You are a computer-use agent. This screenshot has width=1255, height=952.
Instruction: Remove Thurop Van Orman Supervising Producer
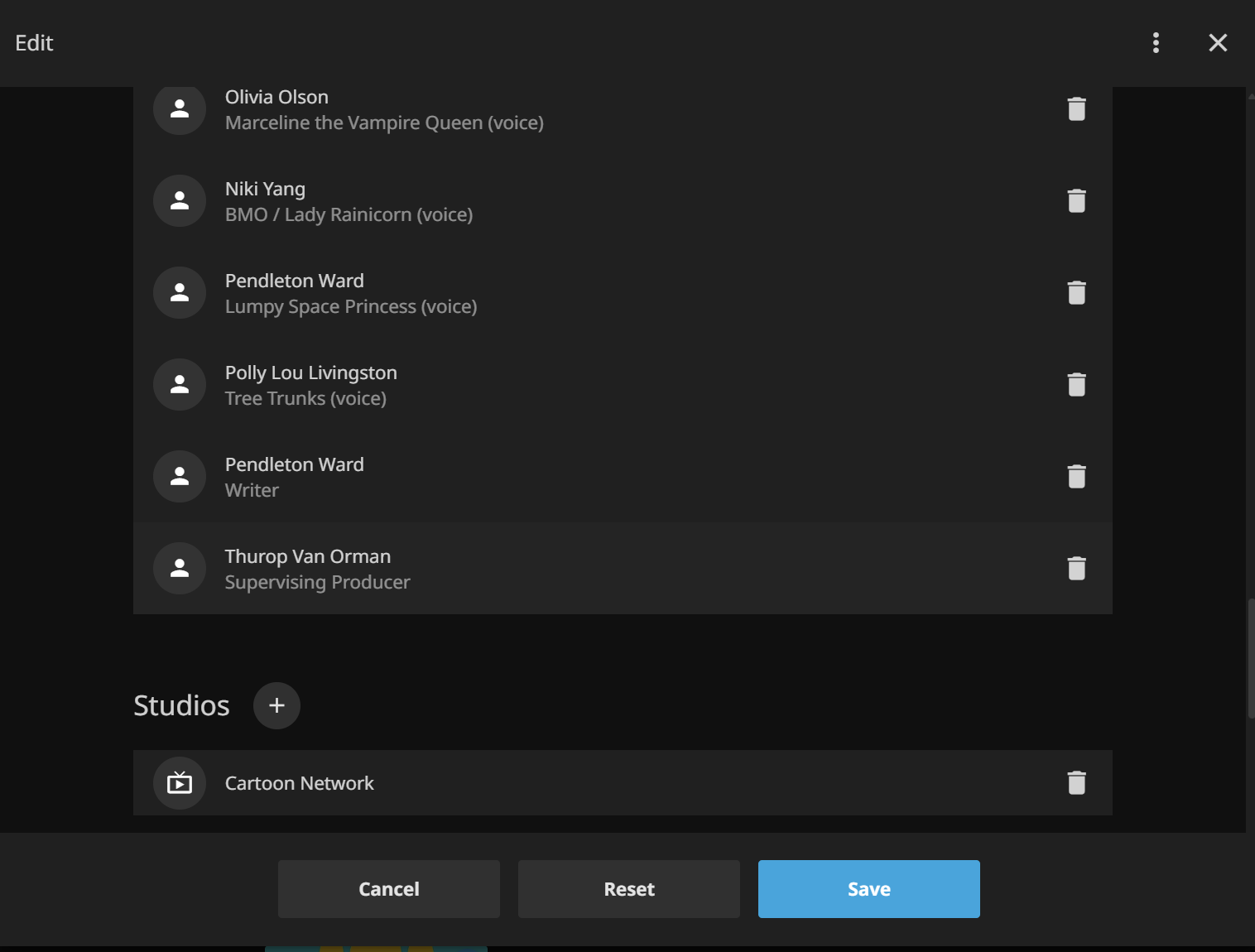tap(1076, 569)
